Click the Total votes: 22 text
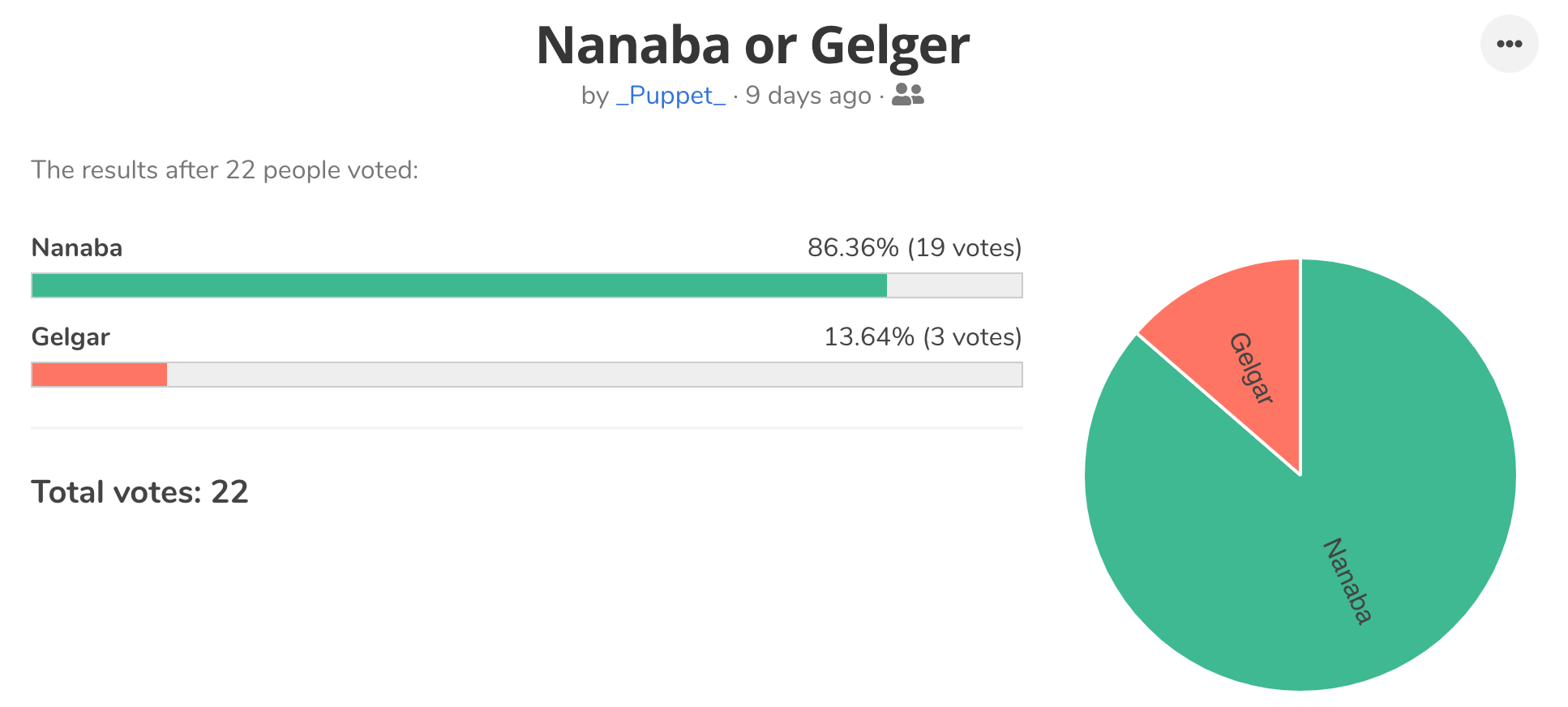 [139, 491]
